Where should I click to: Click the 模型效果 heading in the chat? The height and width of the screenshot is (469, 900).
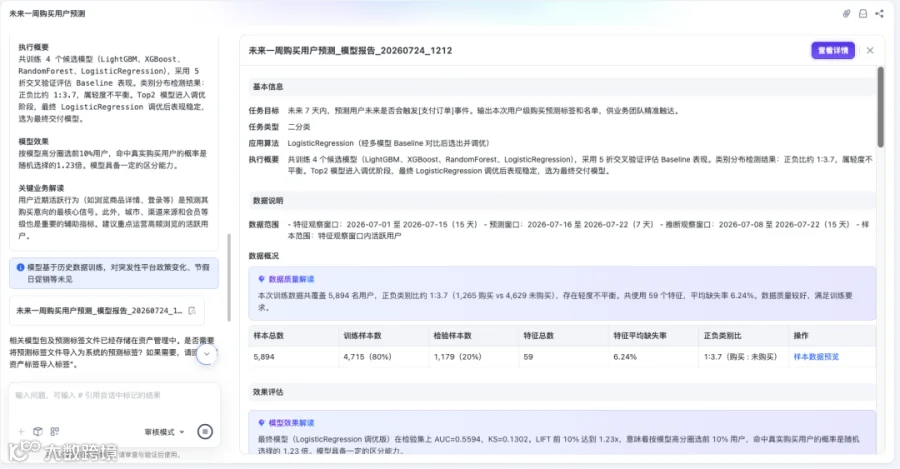(x=33, y=141)
